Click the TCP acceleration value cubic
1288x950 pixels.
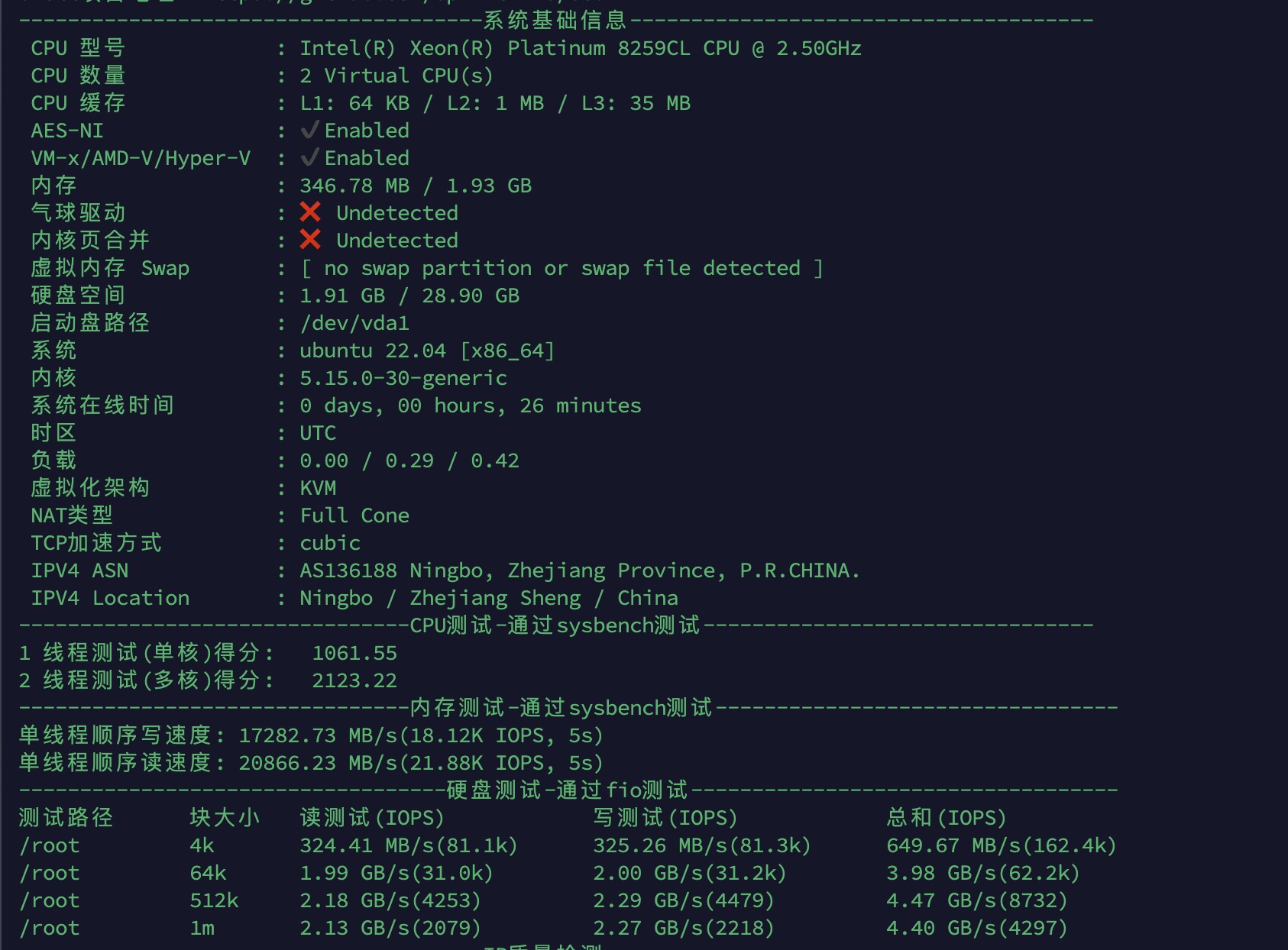[x=330, y=543]
